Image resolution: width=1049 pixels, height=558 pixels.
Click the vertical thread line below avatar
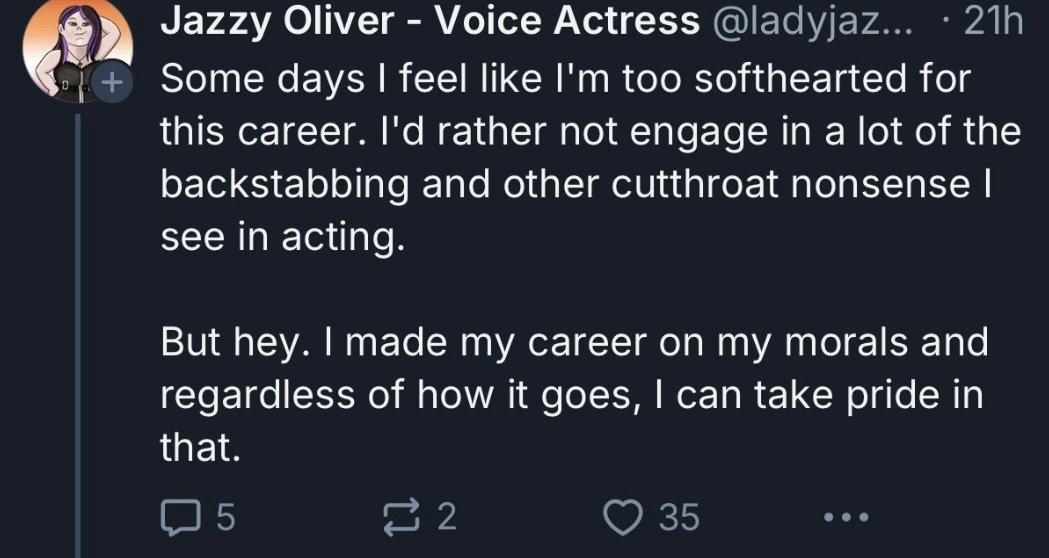[78, 335]
